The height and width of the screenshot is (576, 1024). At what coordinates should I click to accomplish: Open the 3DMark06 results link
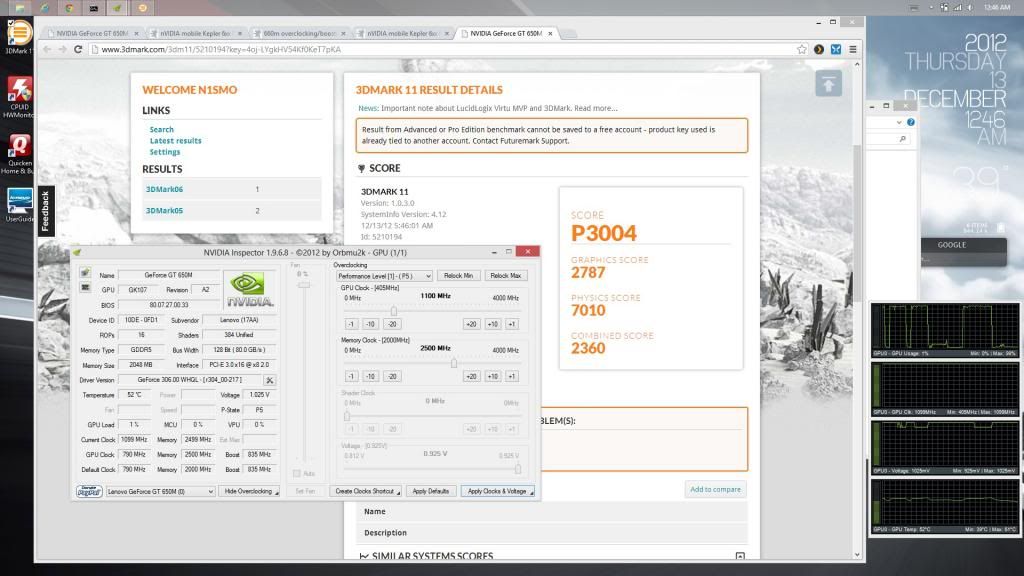tap(164, 189)
